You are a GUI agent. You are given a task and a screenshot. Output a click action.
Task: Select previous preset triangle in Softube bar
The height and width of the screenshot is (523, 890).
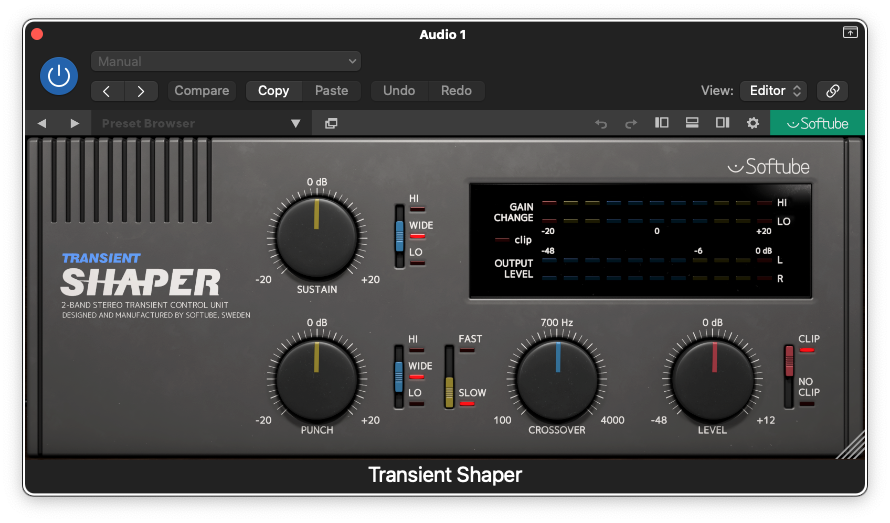tap(42, 123)
